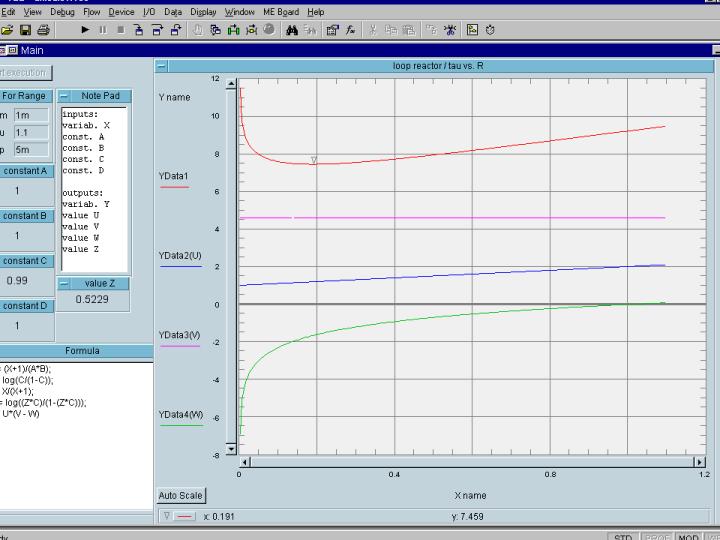The image size is (720, 540).
Task: Click the fx function toolbar icon
Action: (x=351, y=30)
